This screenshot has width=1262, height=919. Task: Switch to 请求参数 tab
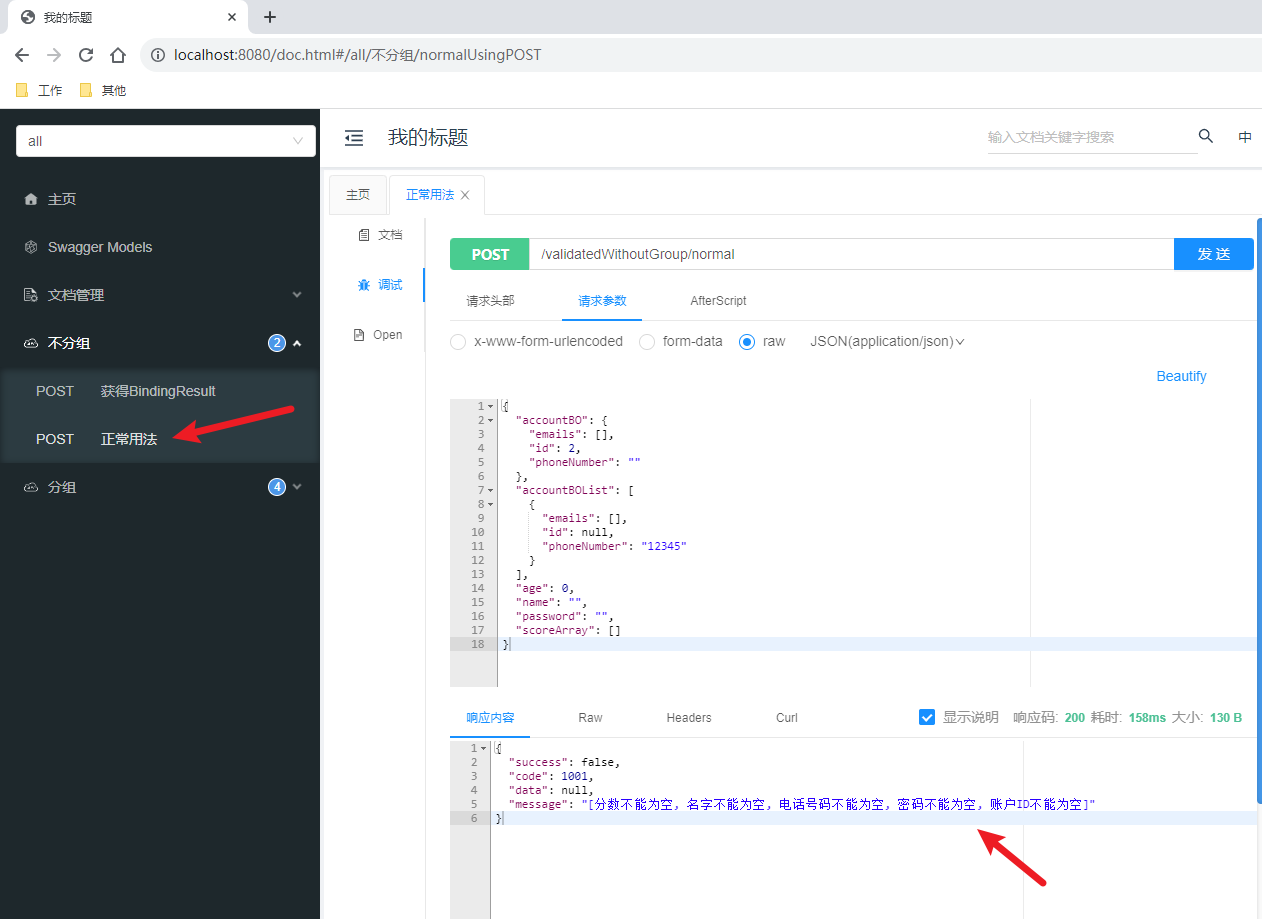pos(602,300)
